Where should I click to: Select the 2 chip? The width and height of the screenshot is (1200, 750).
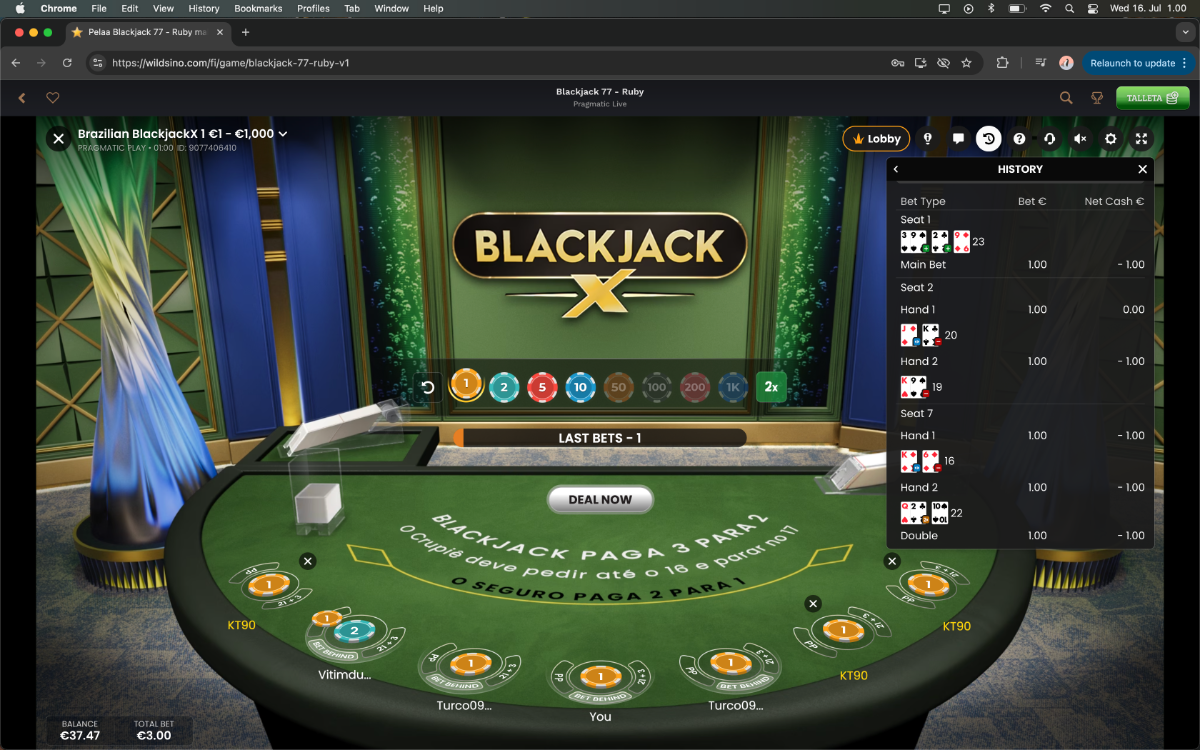coord(504,387)
